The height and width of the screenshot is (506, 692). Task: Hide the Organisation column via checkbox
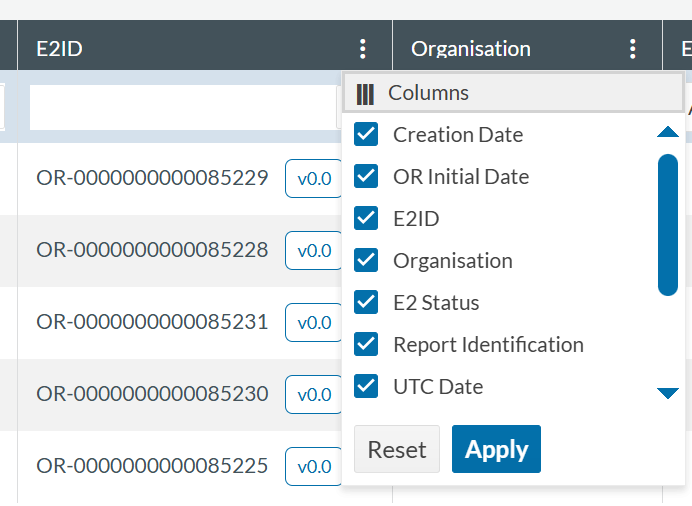367,260
